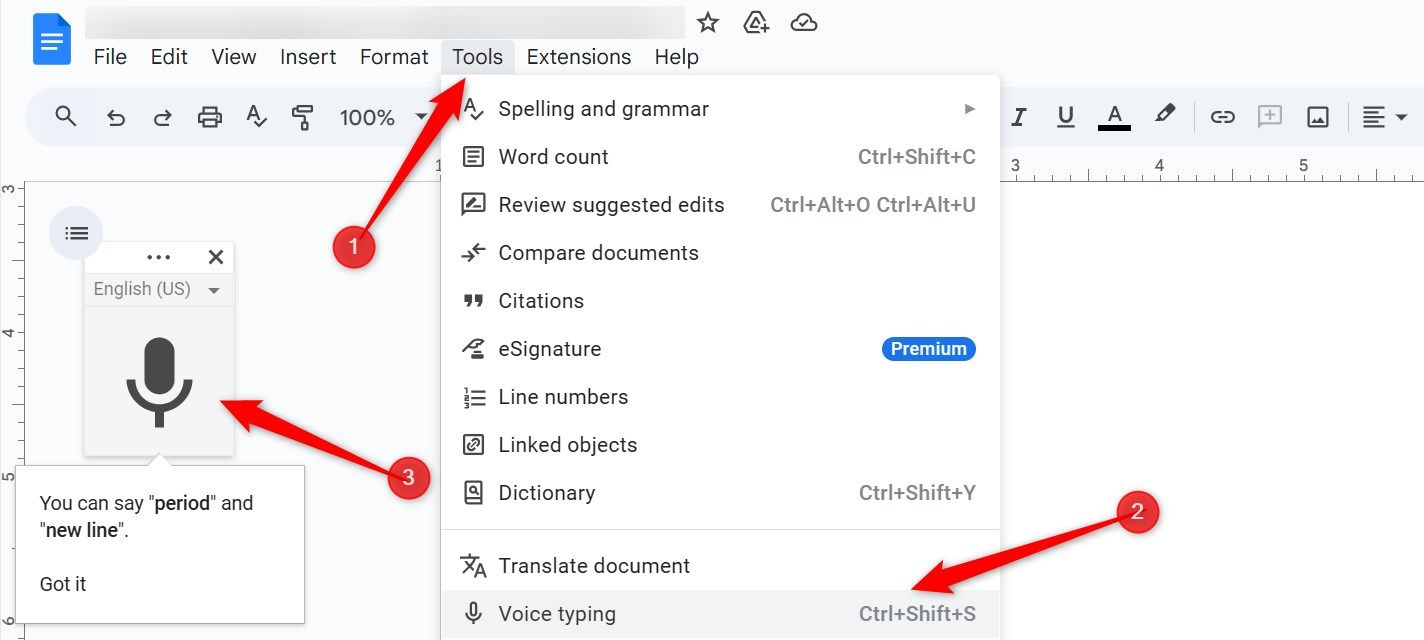Select the highlight color pen
The height and width of the screenshot is (640, 1424).
[x=1164, y=115]
